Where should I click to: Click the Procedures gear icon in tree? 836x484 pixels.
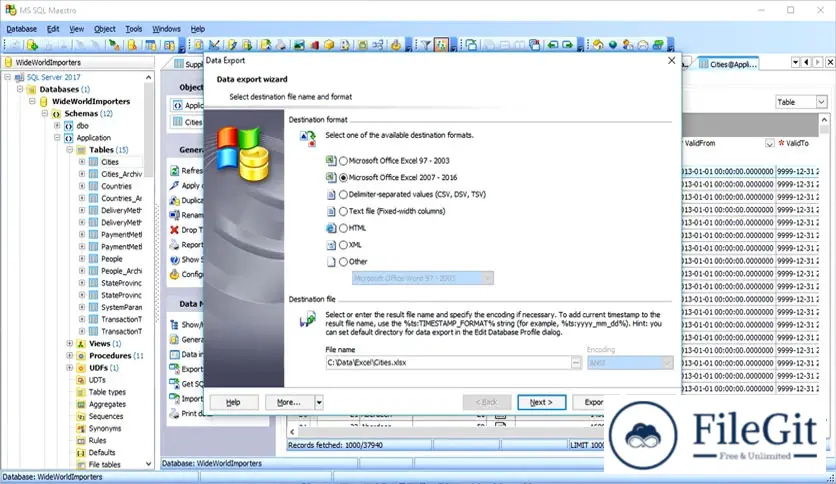pos(81,356)
